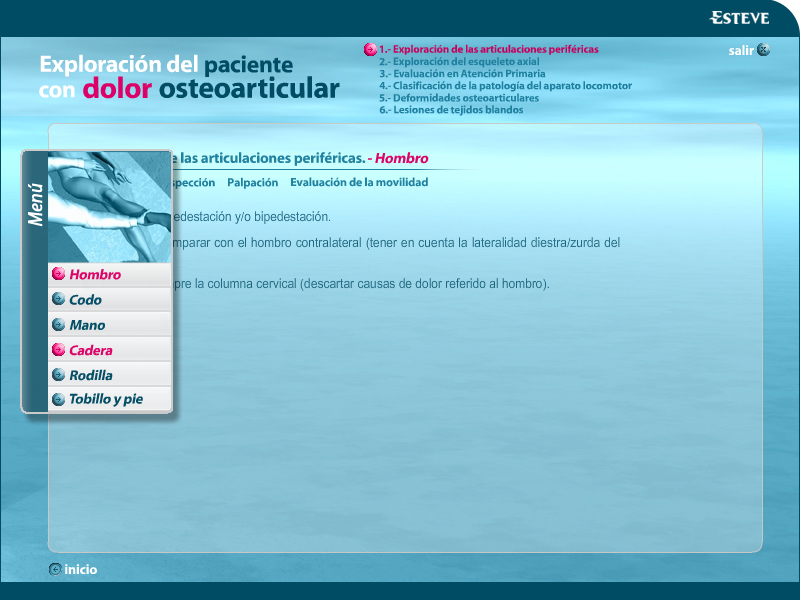Screen dimensions: 800x600
Task: Click the ESTEVE logo
Action: [x=739, y=18]
